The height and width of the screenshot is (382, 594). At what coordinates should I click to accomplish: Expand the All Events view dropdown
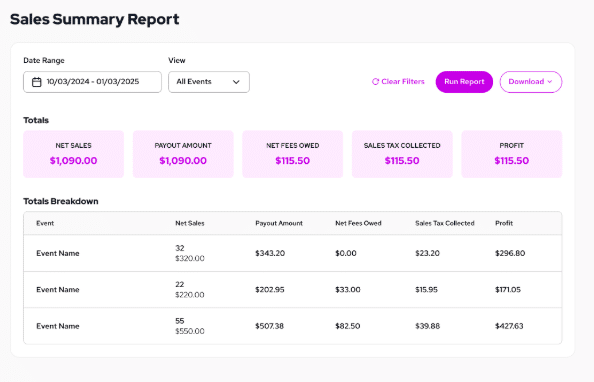(209, 82)
